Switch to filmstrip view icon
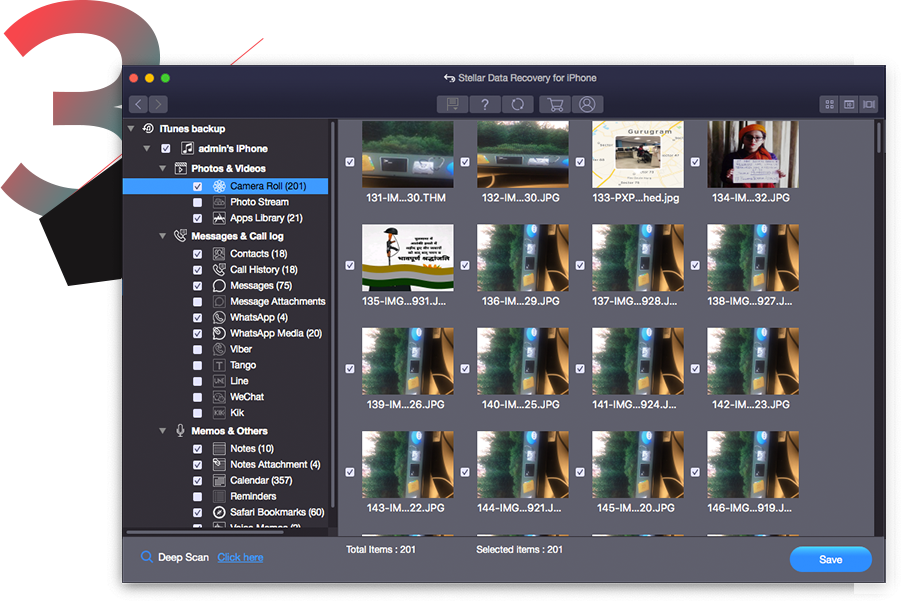The height and width of the screenshot is (601, 901). [x=868, y=104]
